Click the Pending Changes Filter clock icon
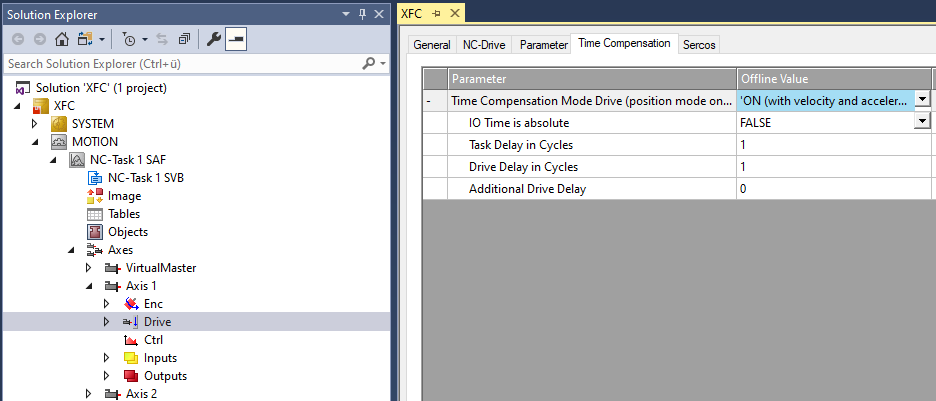Viewport: 936px width, 401px height. pos(129,39)
